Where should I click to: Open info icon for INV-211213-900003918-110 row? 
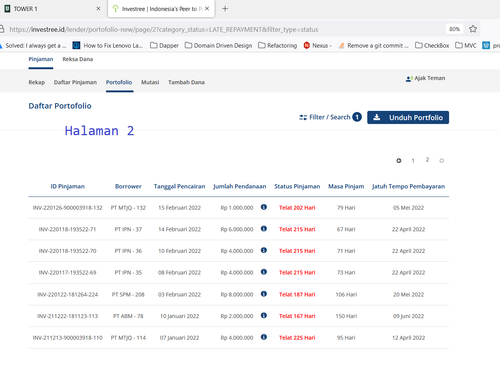pyautogui.click(x=264, y=337)
